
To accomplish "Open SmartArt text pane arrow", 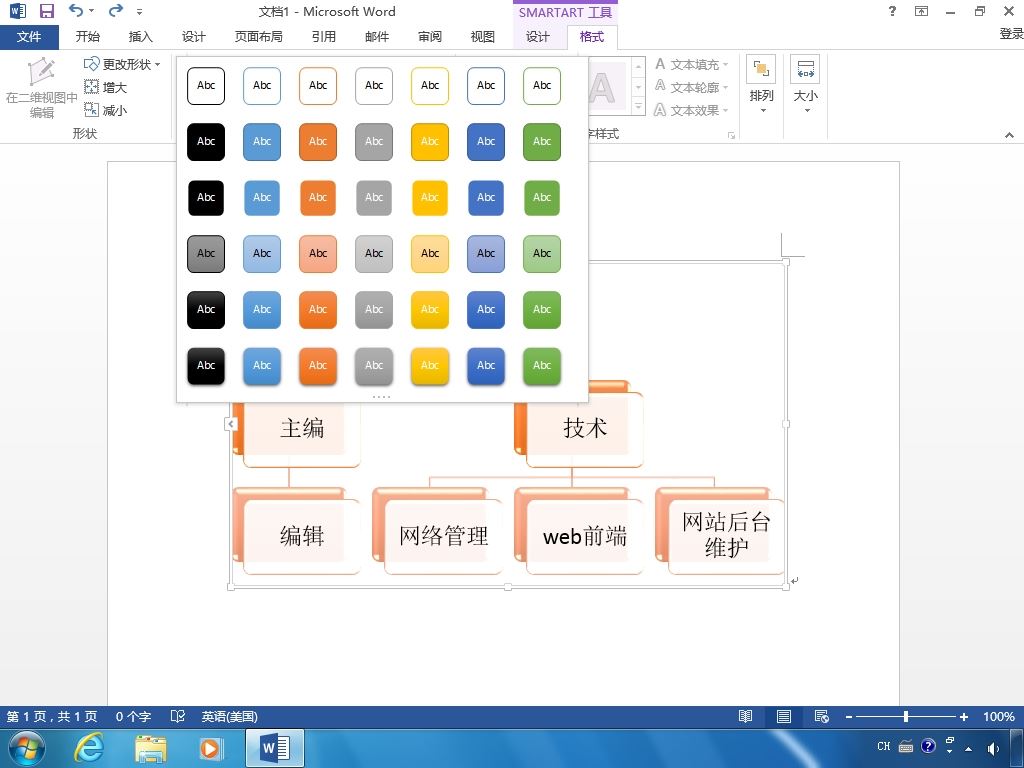I will pos(231,424).
